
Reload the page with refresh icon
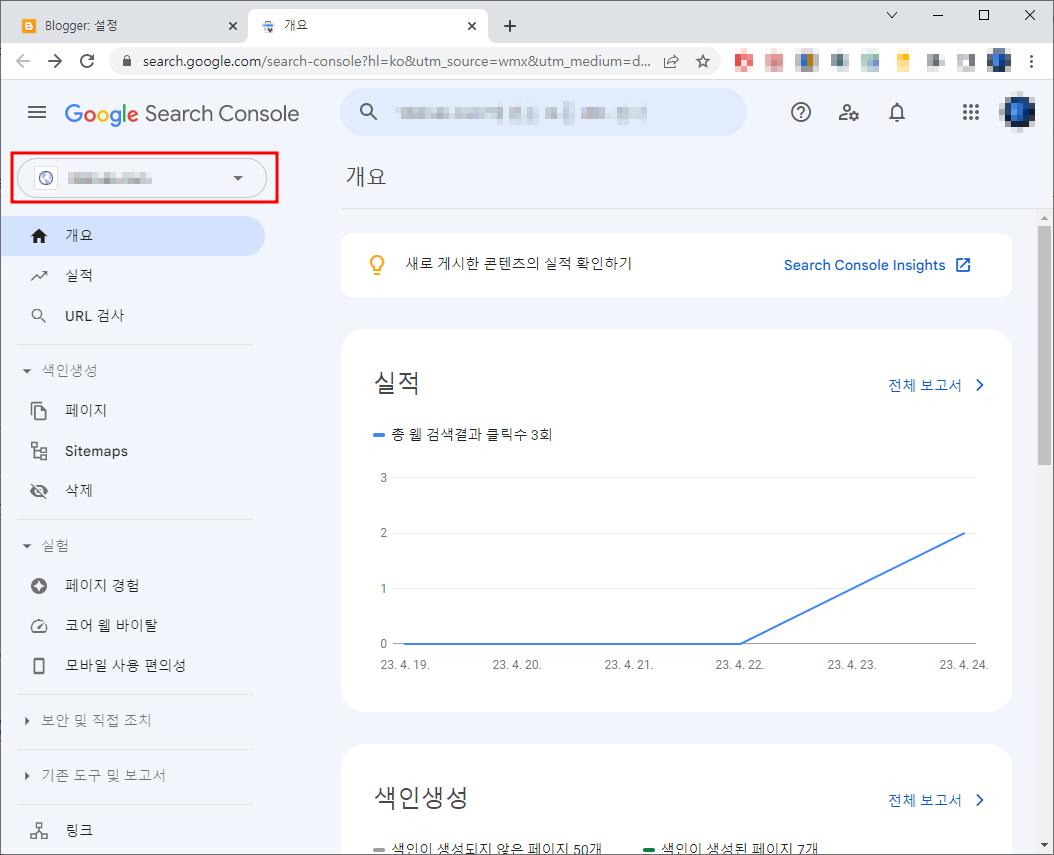tap(87, 61)
